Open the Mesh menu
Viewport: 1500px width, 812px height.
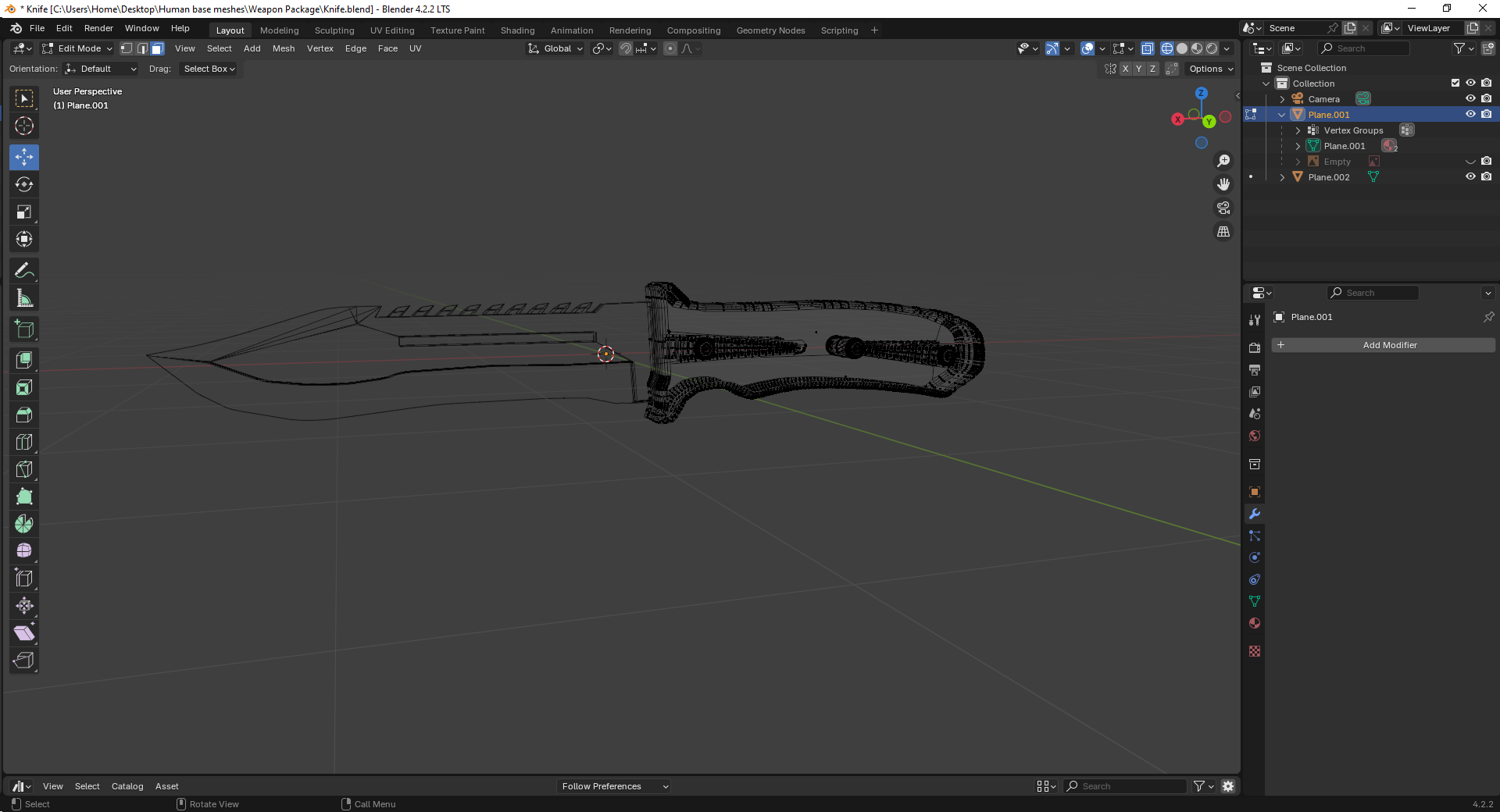pos(284,48)
